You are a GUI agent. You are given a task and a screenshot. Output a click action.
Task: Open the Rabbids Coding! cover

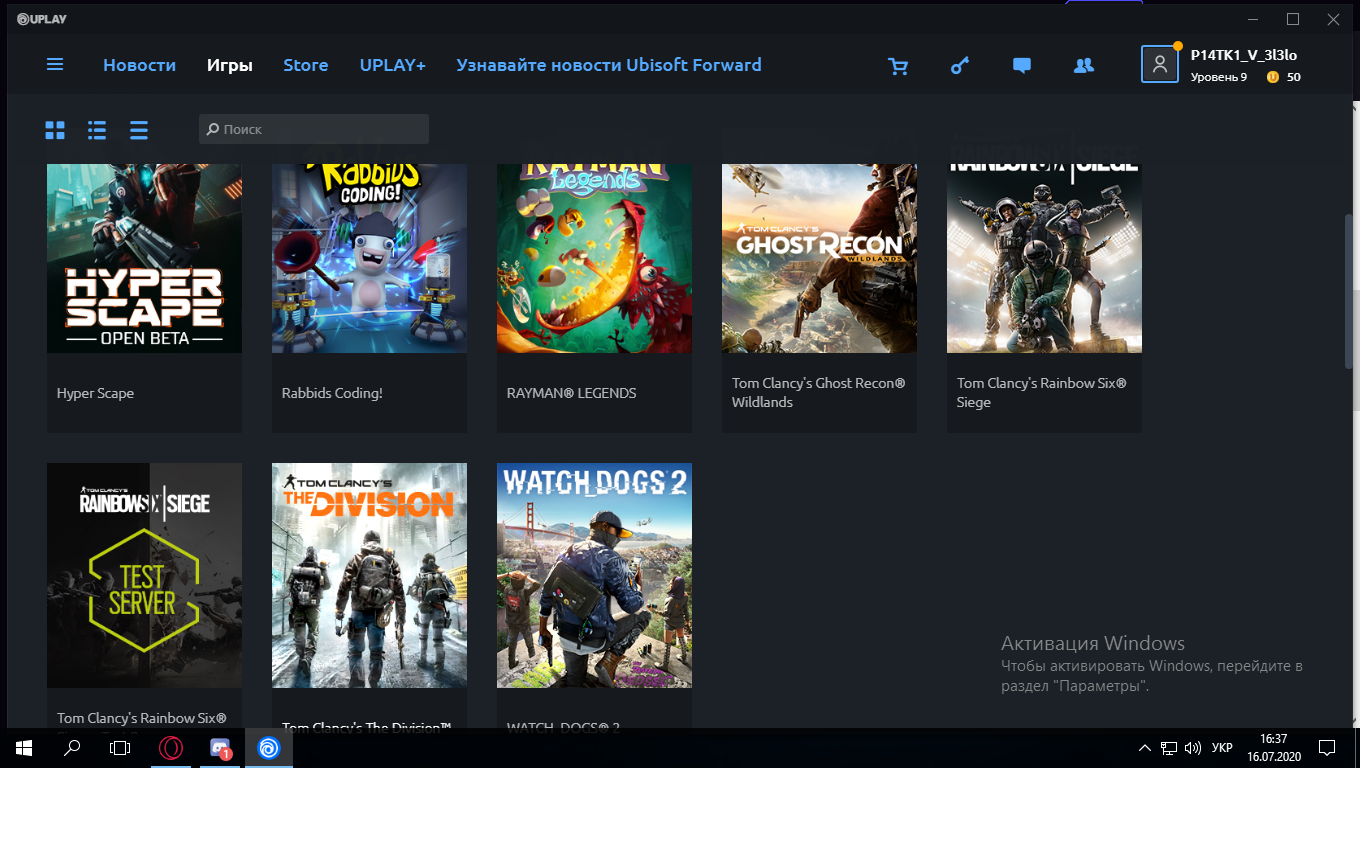(x=369, y=258)
